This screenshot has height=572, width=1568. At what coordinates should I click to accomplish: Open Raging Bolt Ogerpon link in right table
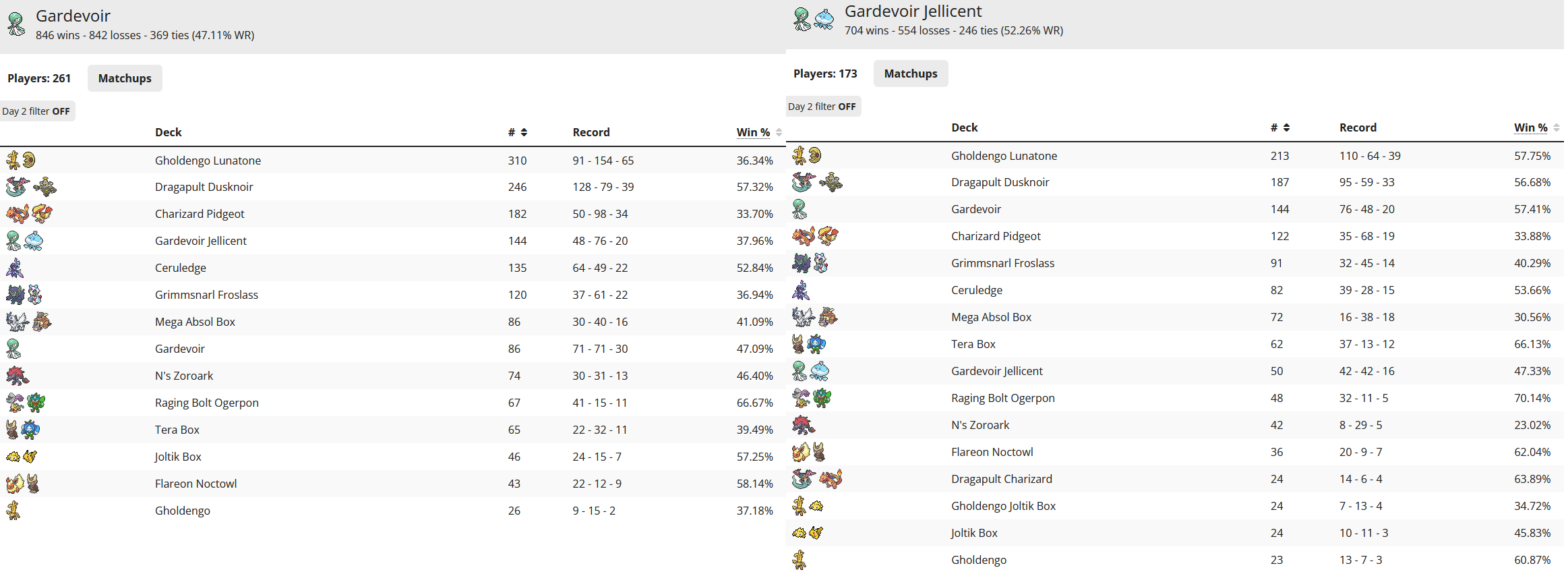click(x=1002, y=398)
